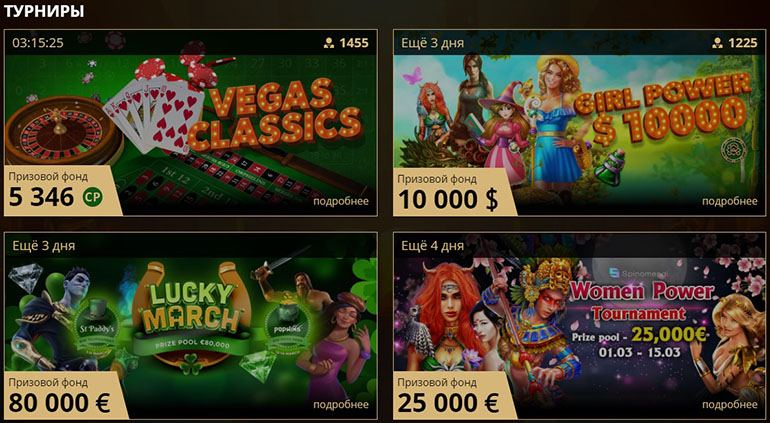Click the 10 000 $ prize fund box
Image resolution: width=770 pixels, height=423 pixels.
pos(452,192)
